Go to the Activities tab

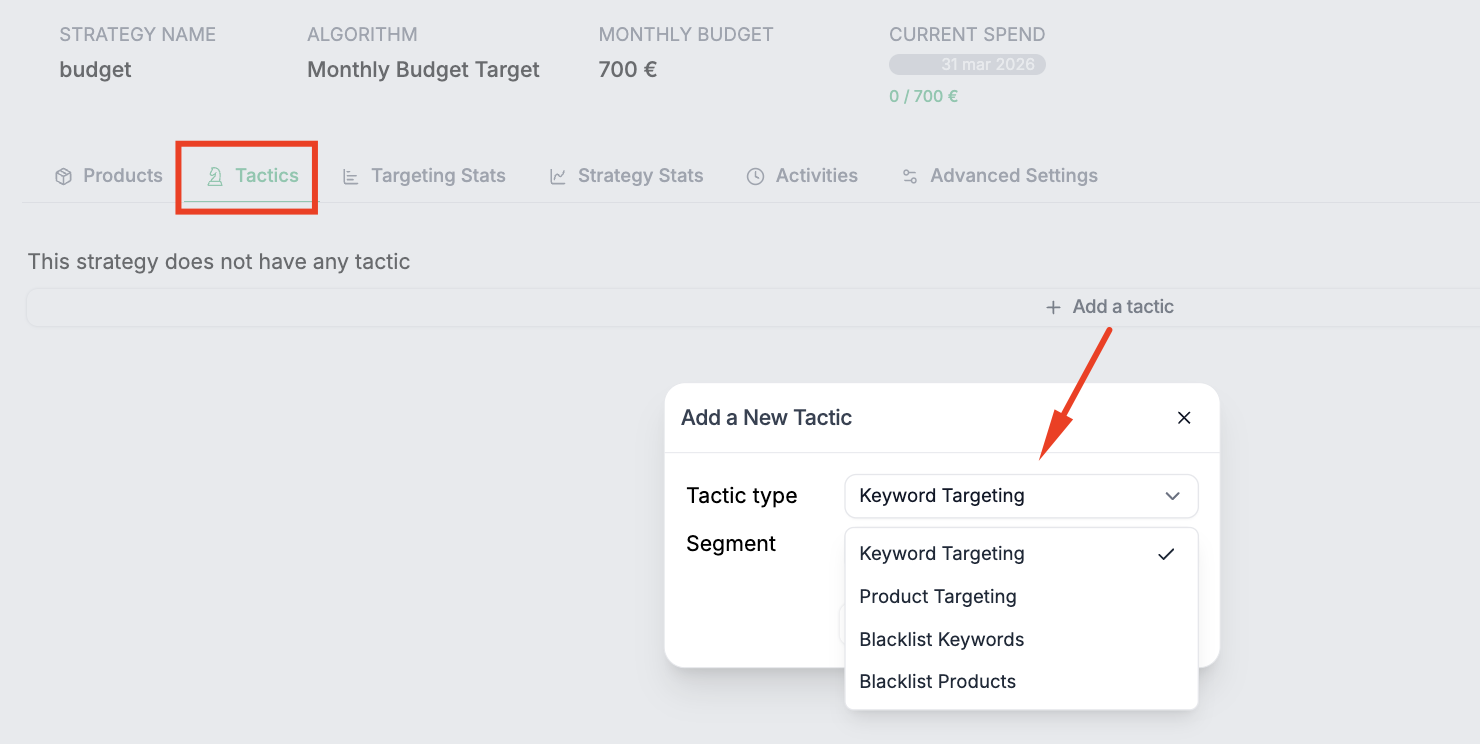pos(816,176)
